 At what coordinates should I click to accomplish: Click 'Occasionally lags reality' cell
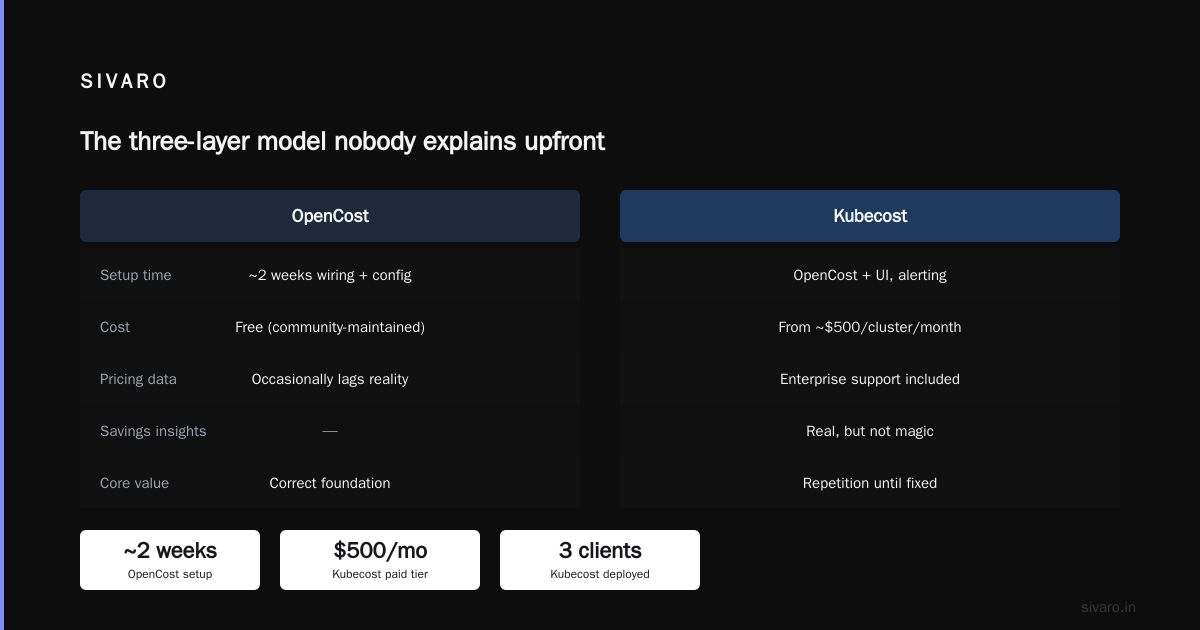click(x=330, y=379)
